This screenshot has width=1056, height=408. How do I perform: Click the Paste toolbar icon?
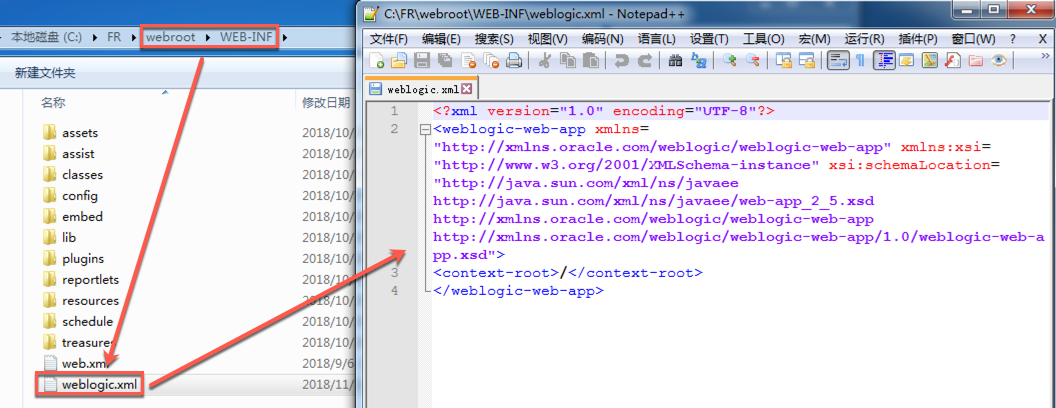pyautogui.click(x=591, y=61)
